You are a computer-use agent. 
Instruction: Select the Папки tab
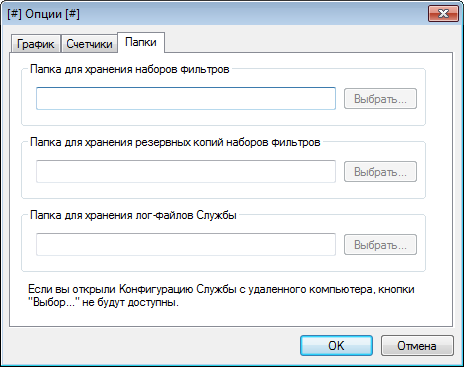141,42
